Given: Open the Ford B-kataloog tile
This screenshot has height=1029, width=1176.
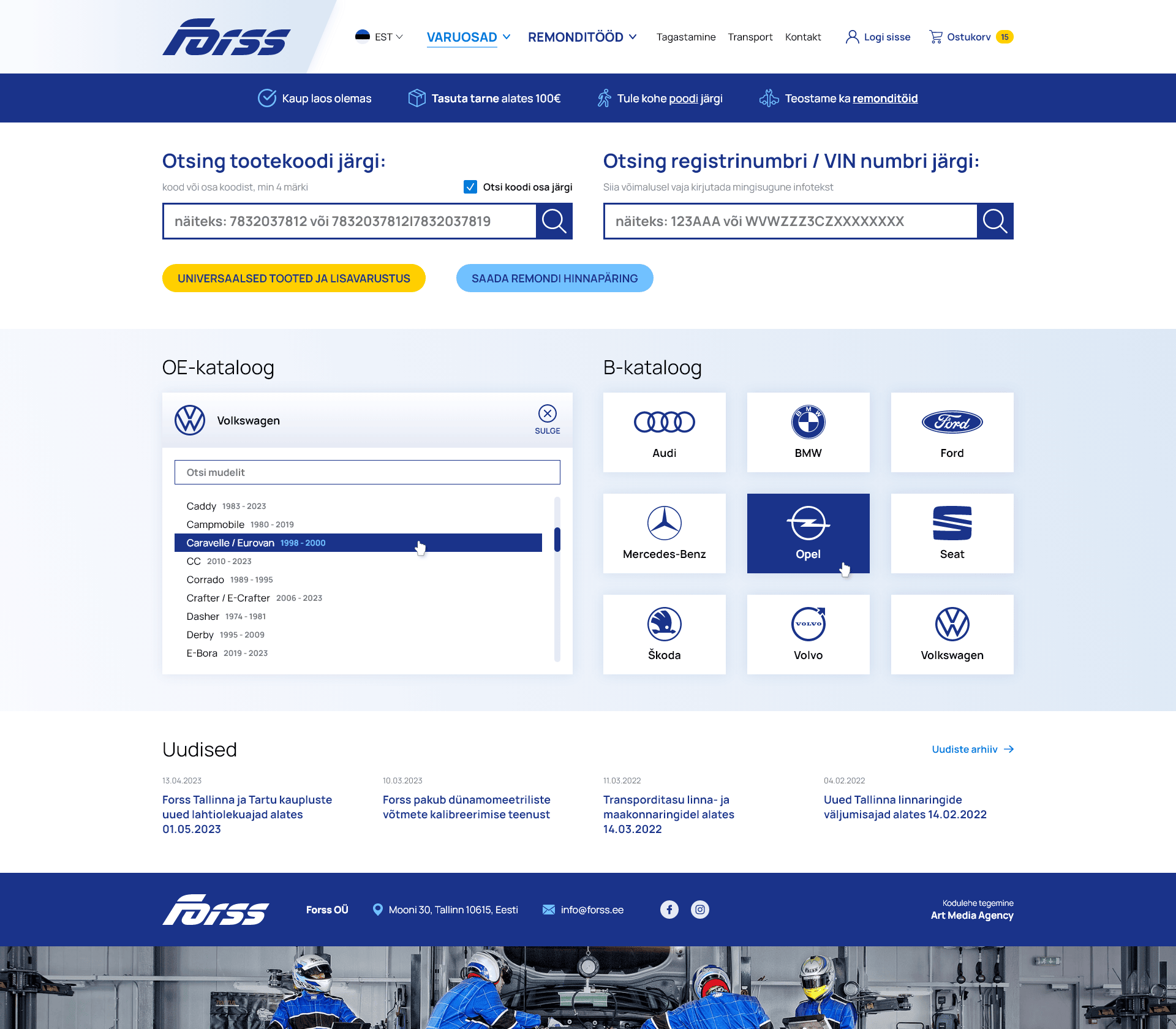Looking at the screenshot, I should 952,432.
